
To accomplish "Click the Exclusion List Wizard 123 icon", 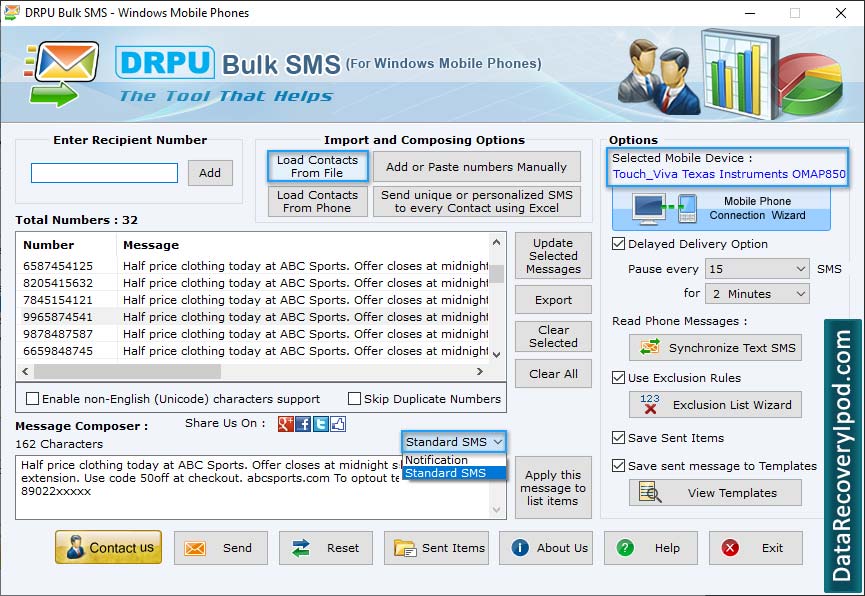I will [650, 404].
